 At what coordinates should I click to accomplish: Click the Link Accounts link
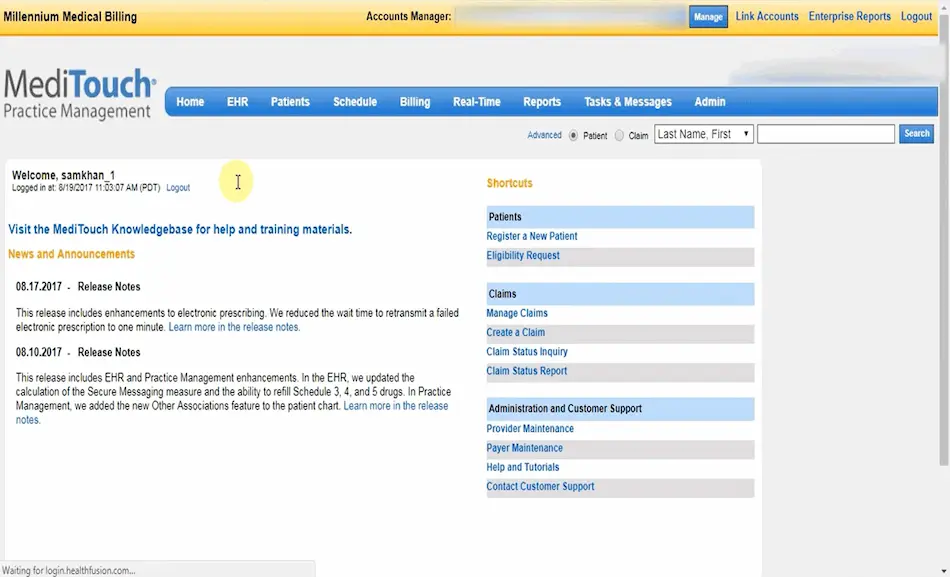(766, 16)
